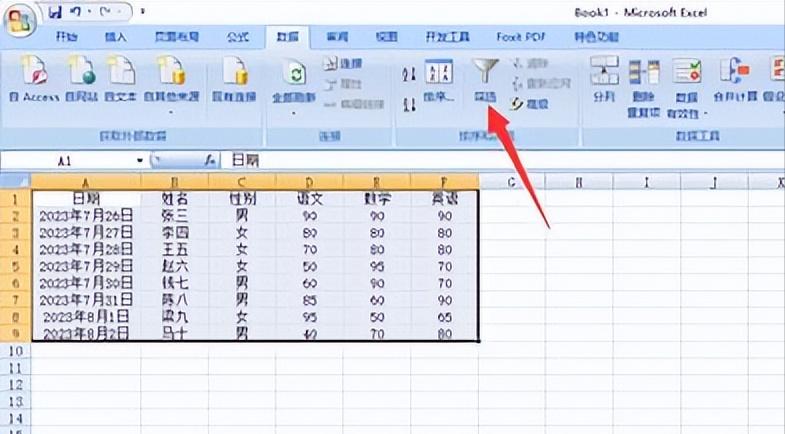
Task: Select cell 2023年7月26日
Action: (86, 216)
